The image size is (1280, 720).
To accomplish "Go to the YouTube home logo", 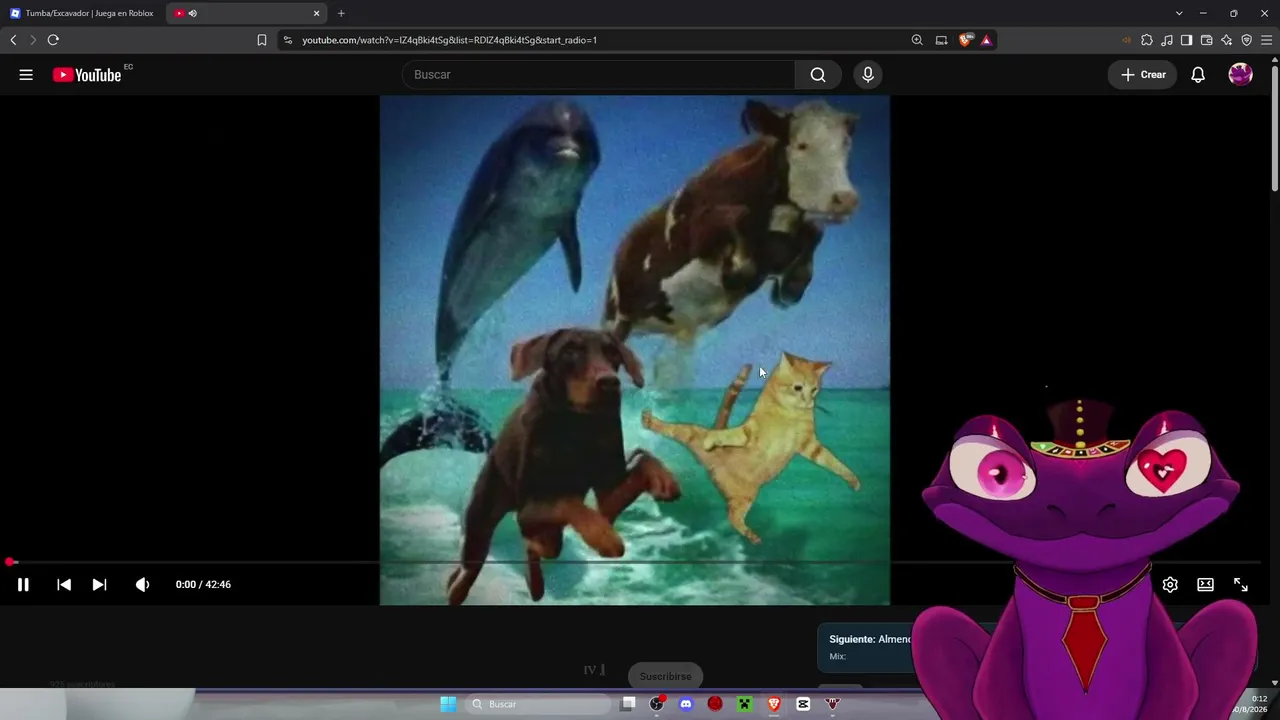I will pyautogui.click(x=87, y=75).
